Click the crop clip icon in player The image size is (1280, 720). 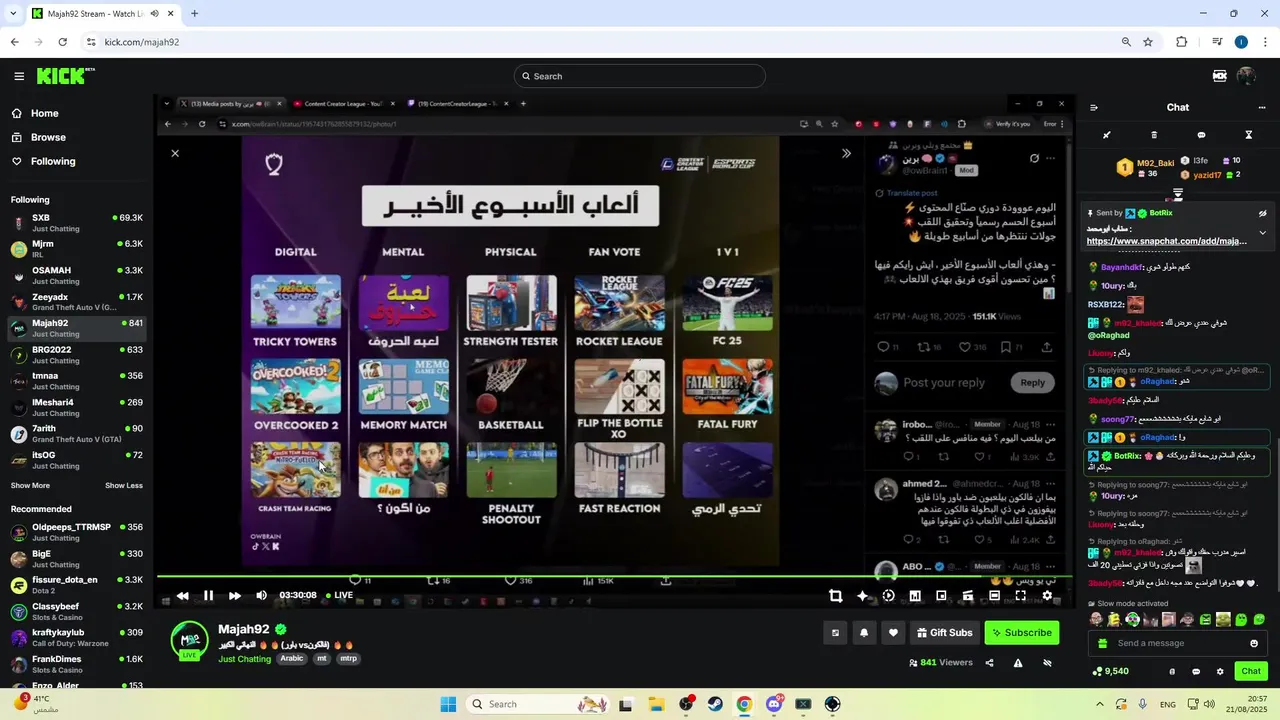pos(835,595)
